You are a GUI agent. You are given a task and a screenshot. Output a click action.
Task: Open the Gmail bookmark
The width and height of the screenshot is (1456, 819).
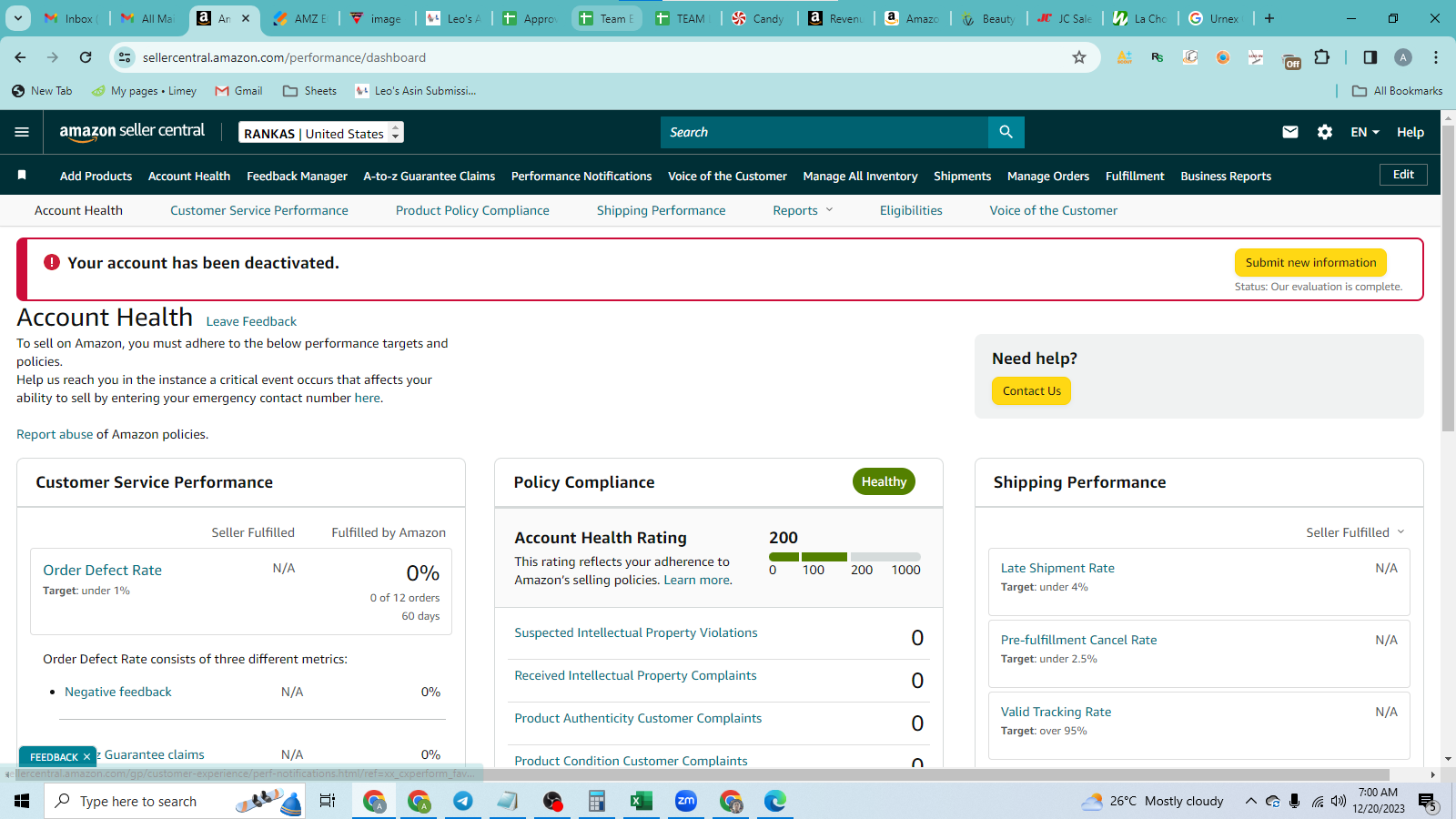(x=238, y=91)
